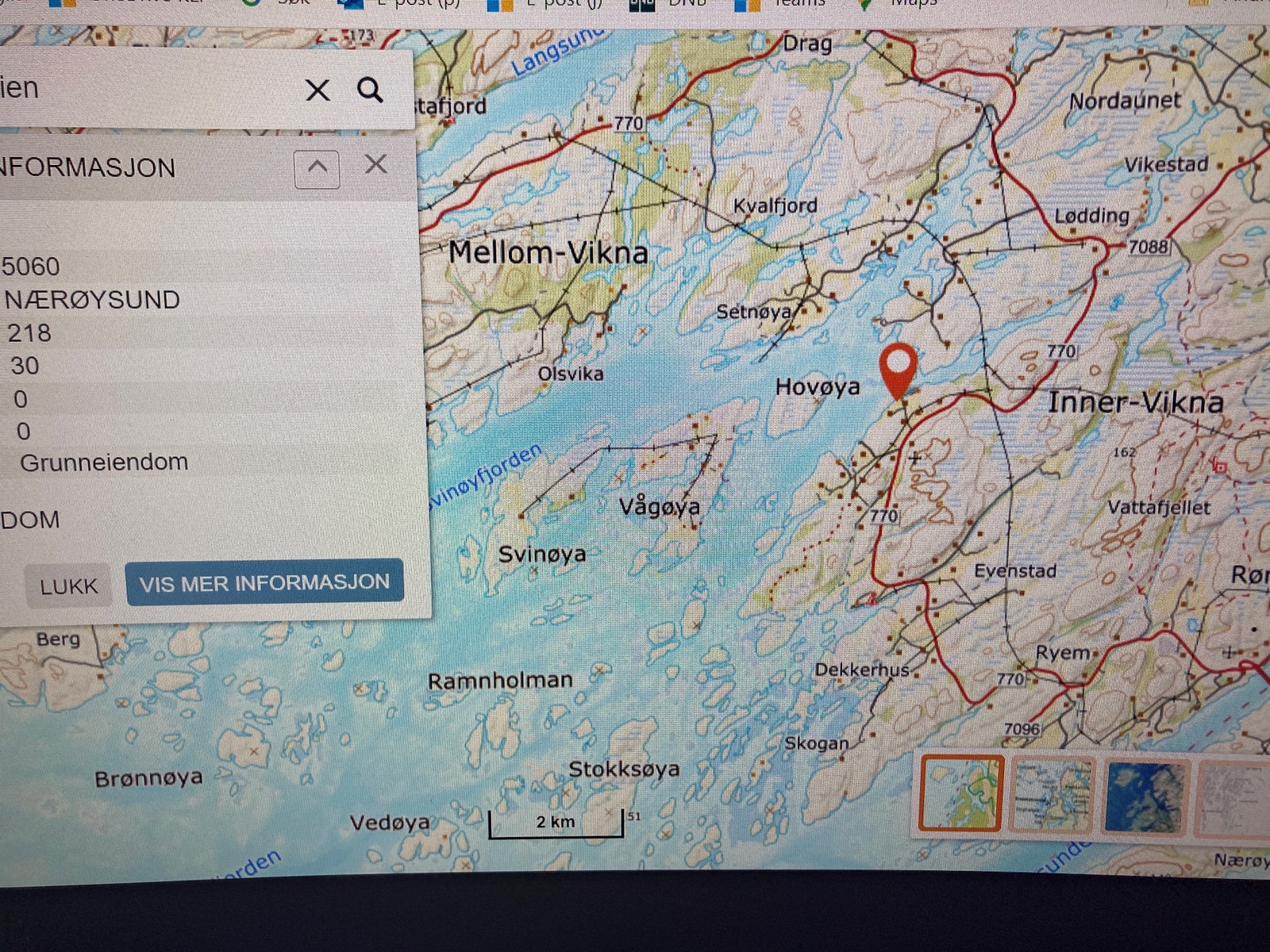Click into the search text field
The image size is (1270, 952).
click(143, 88)
